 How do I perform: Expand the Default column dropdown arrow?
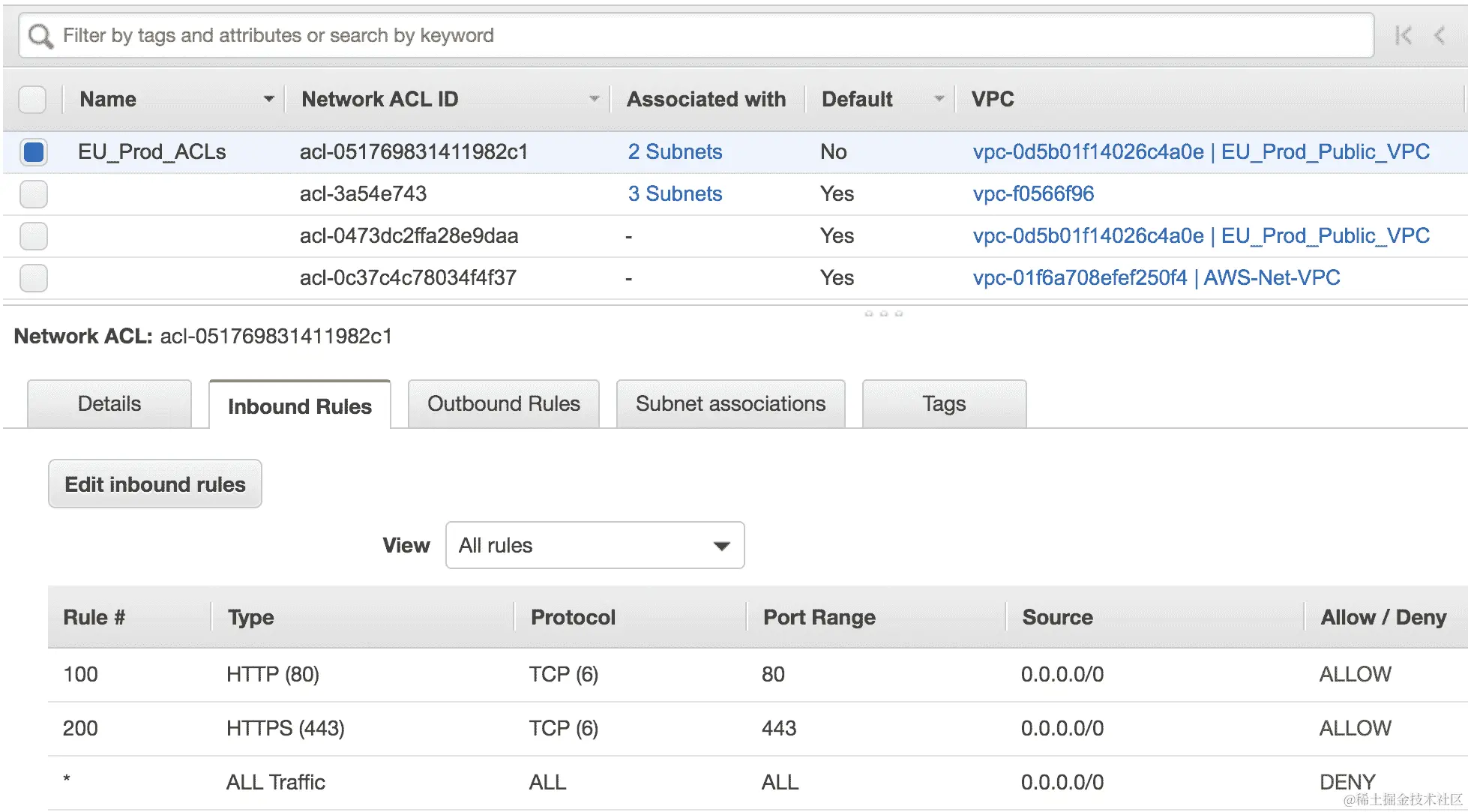(939, 99)
